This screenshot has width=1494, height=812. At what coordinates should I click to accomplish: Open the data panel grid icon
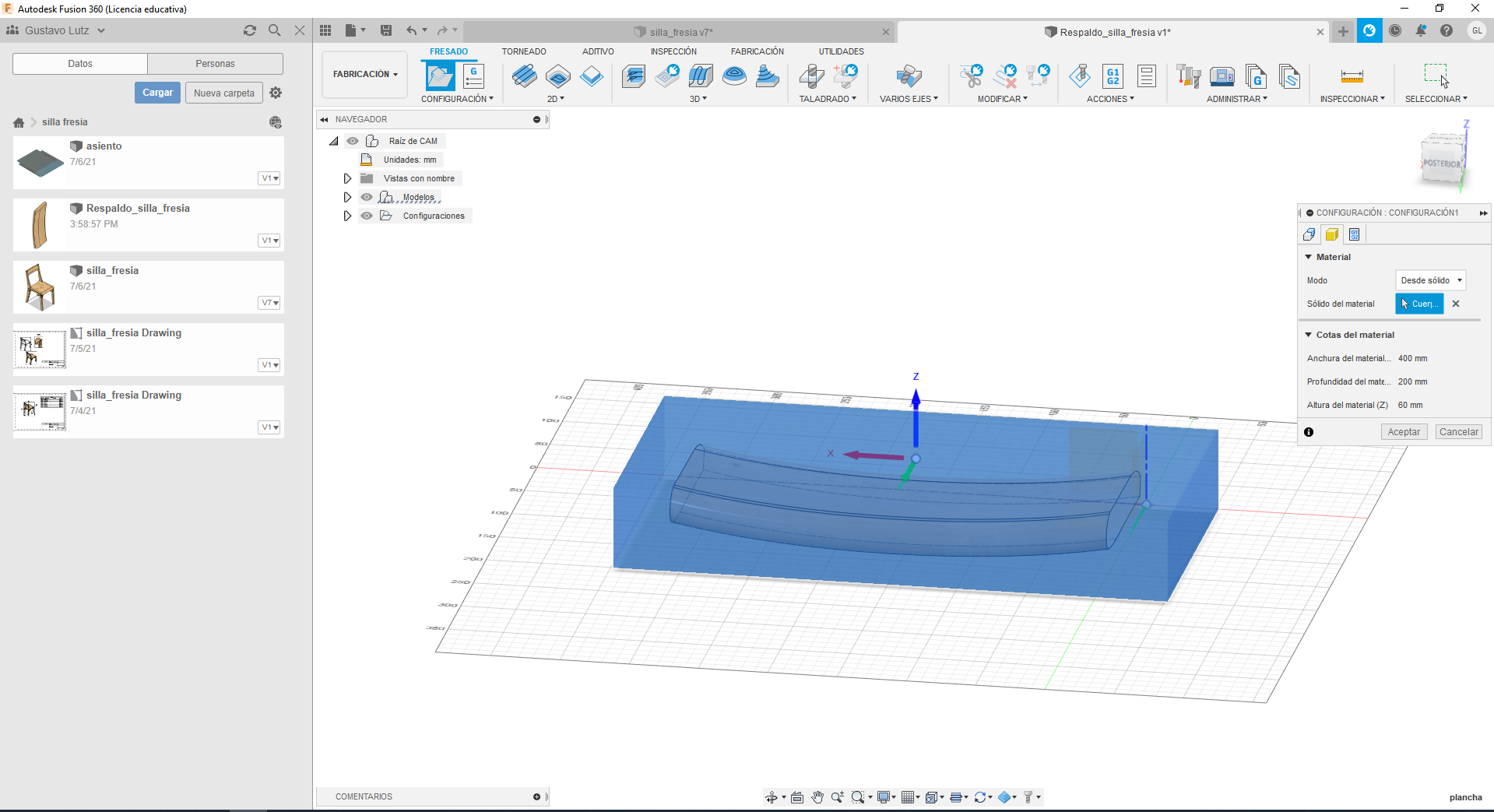click(325, 30)
